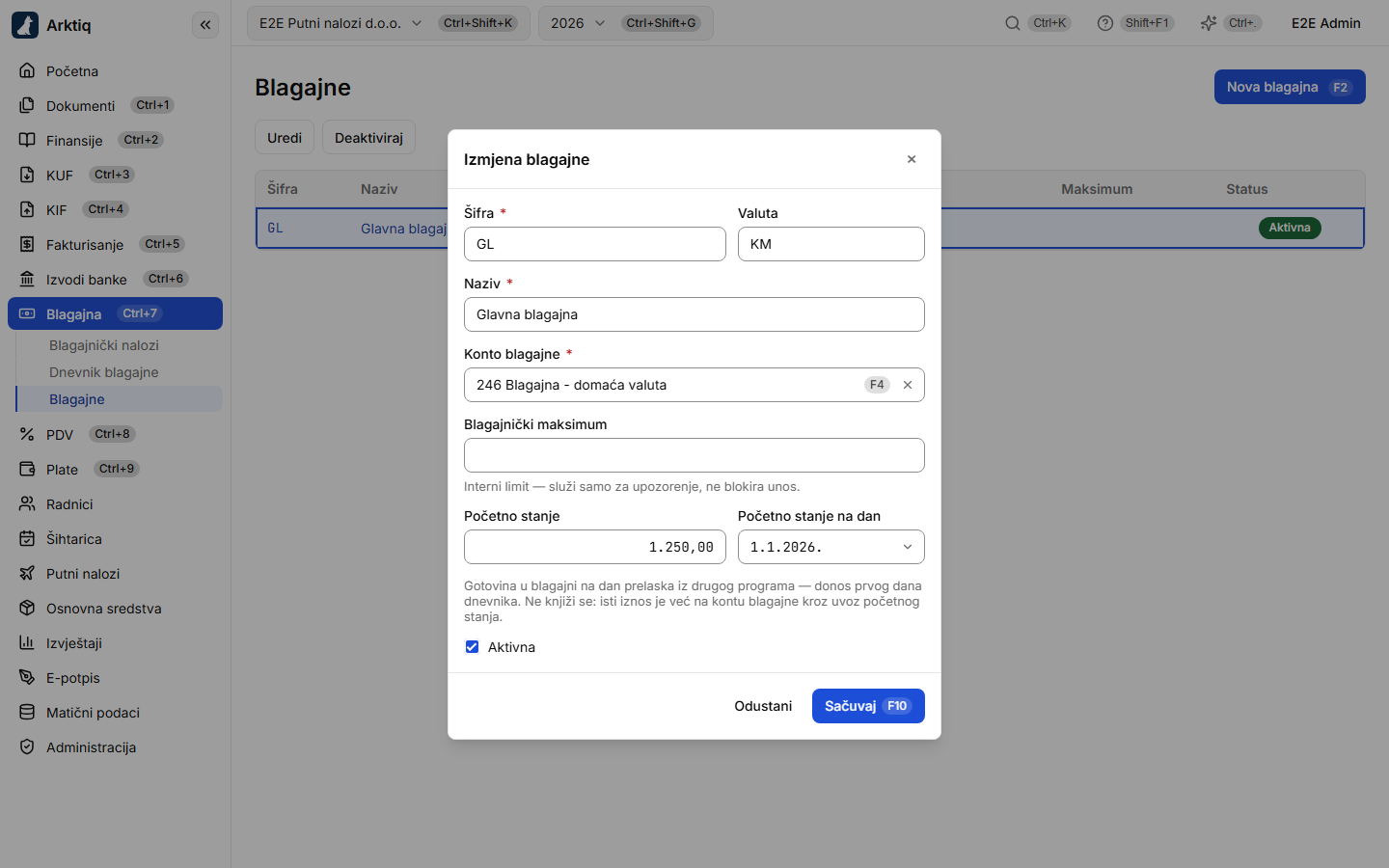Open Konto blagajne lookup combo box
Image resolution: width=1389 pixels, height=868 pixels.
[694, 385]
